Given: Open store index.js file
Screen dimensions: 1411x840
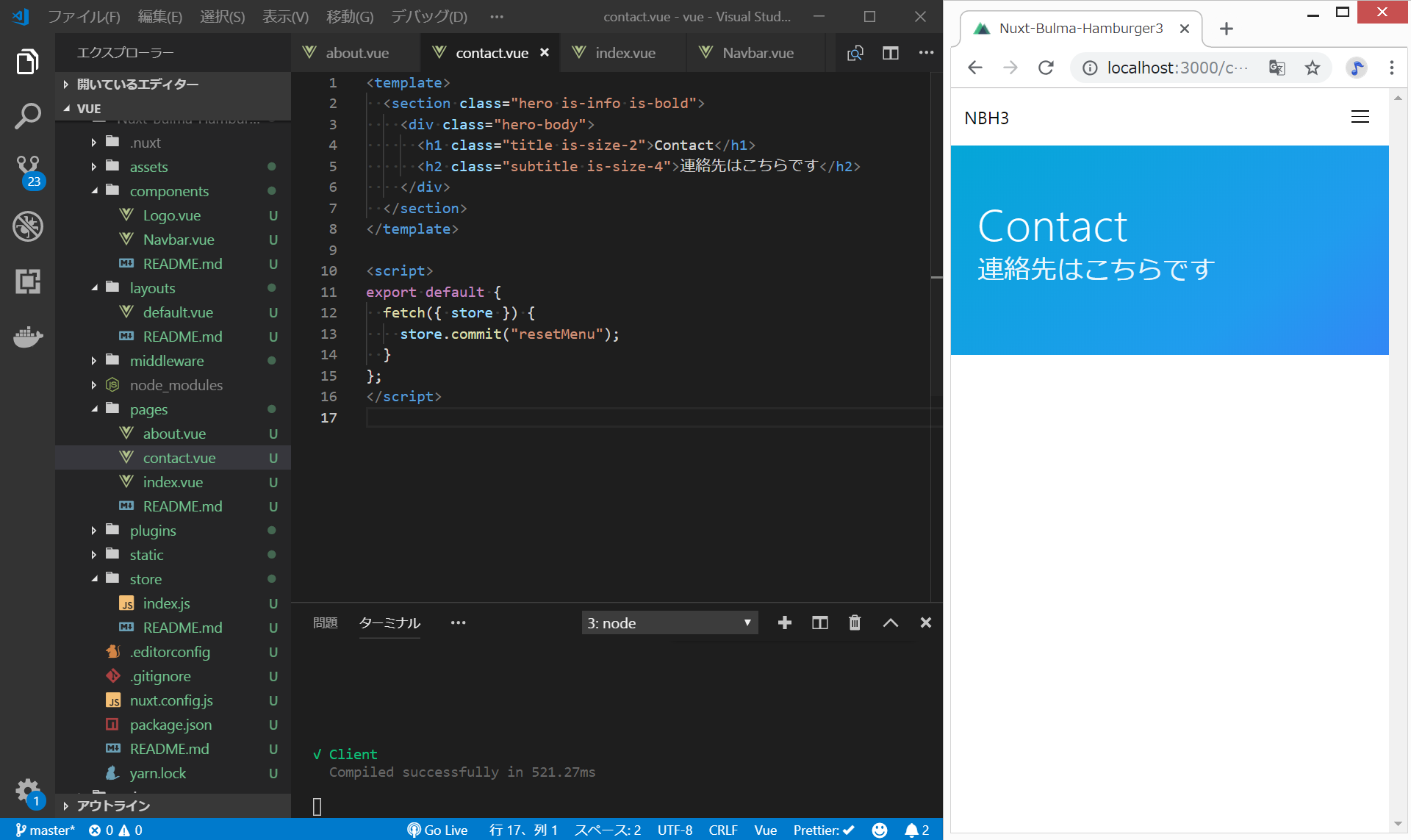Looking at the screenshot, I should 166,603.
